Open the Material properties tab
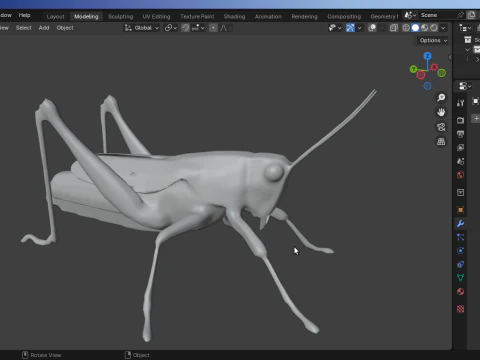This screenshot has height=360, width=480. pos(460,292)
